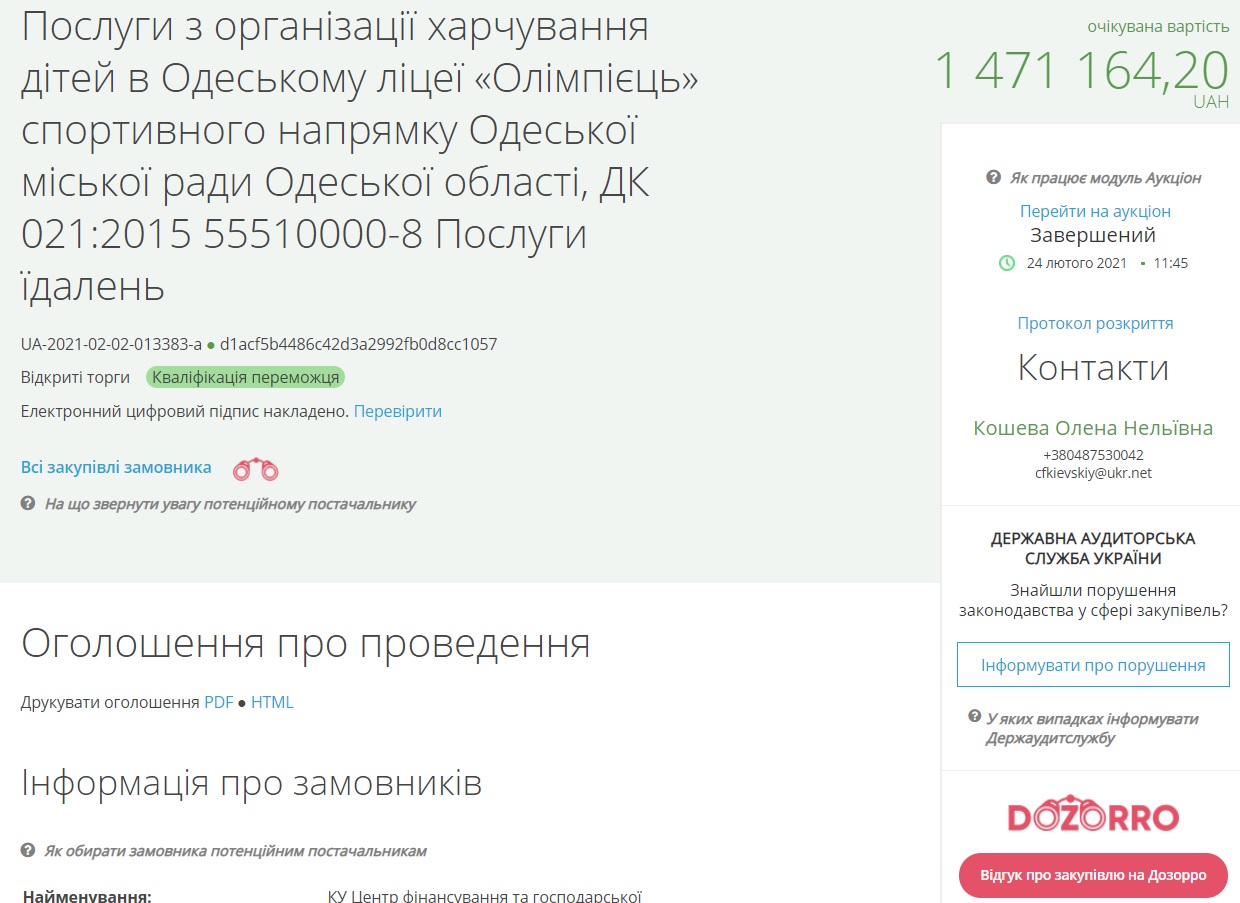
Task: Download announcement as PDF
Action: [x=218, y=702]
